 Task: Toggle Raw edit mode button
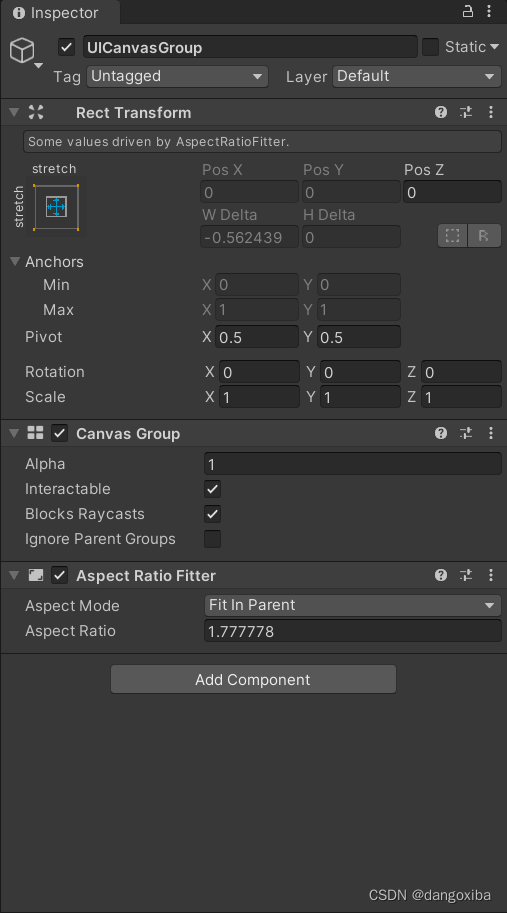484,236
